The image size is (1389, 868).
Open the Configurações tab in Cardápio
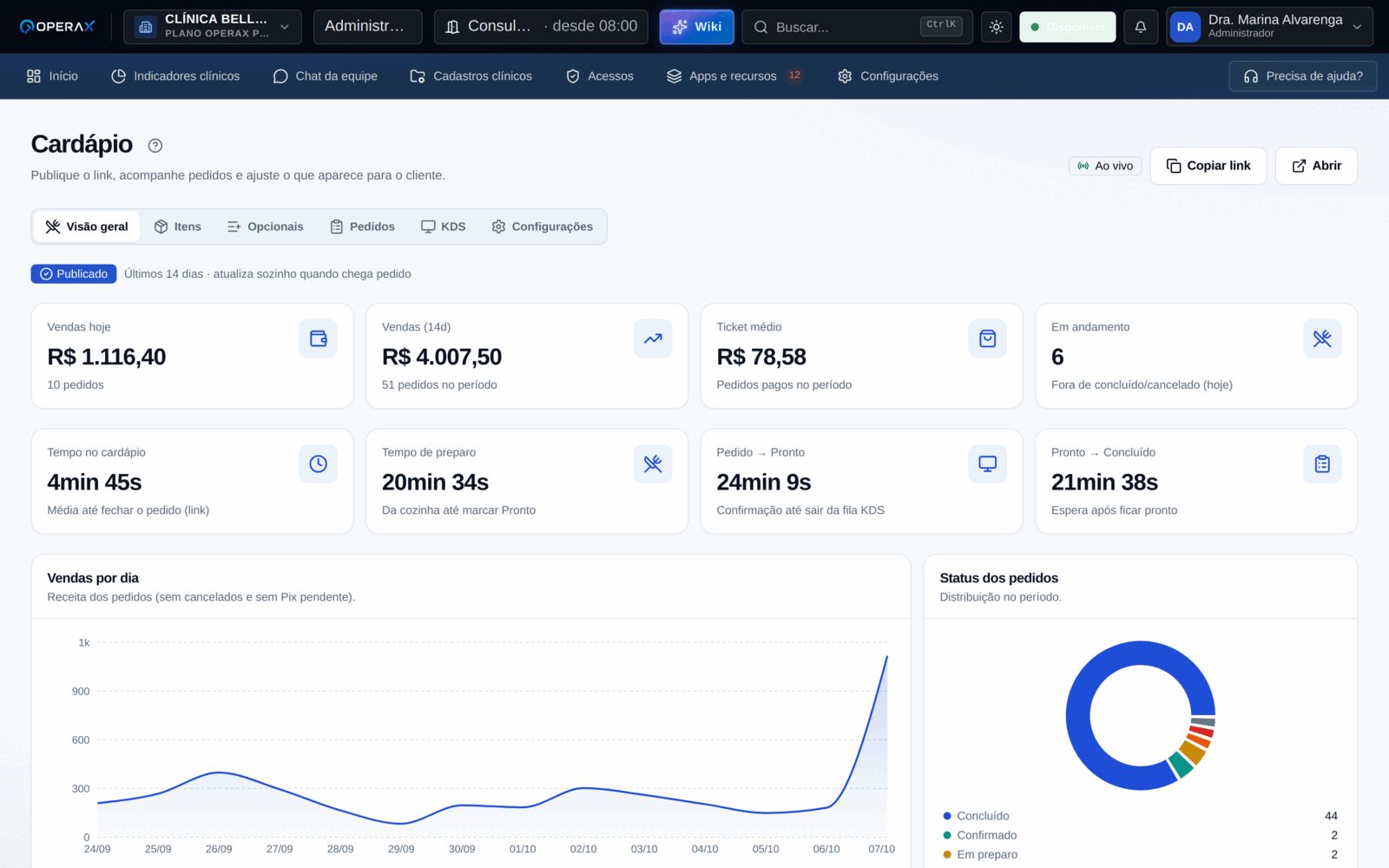coord(543,227)
